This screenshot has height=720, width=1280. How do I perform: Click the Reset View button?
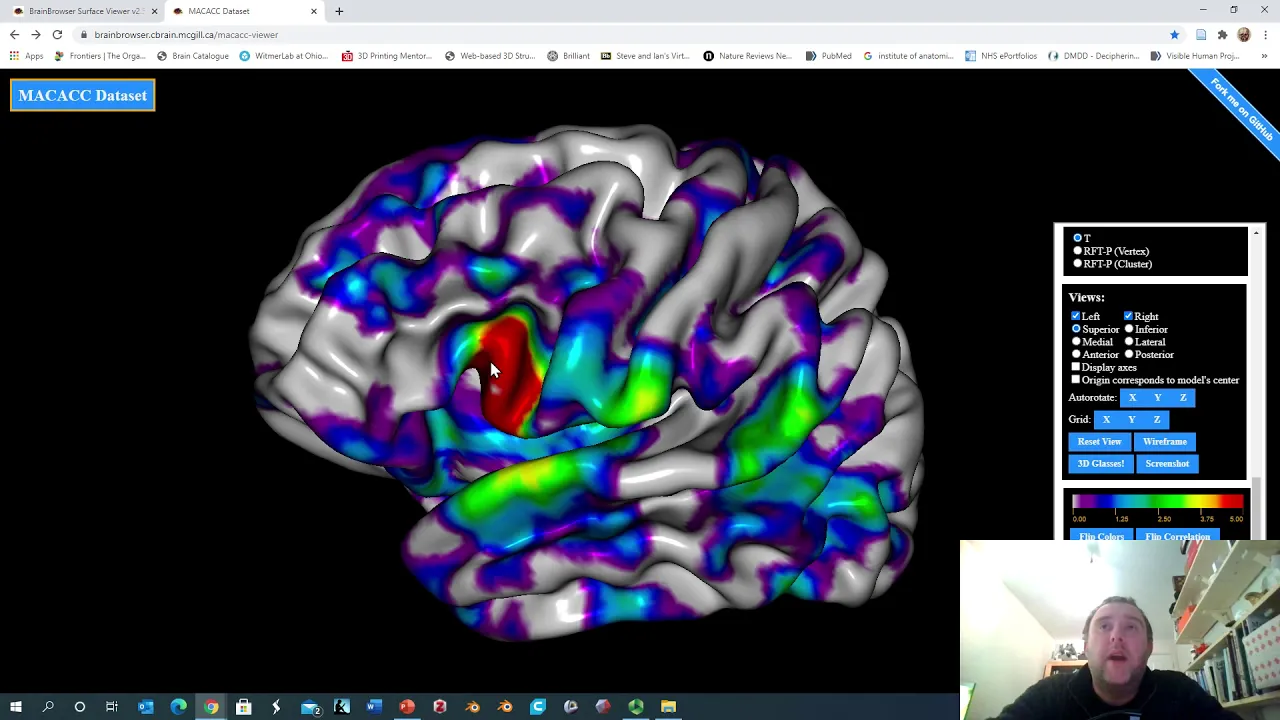1099,442
